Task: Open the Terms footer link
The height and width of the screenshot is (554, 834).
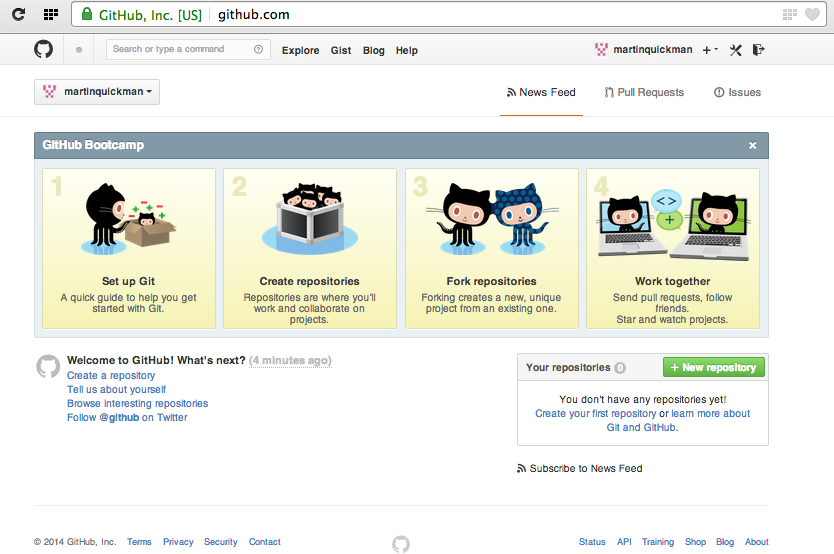Action: click(x=139, y=542)
